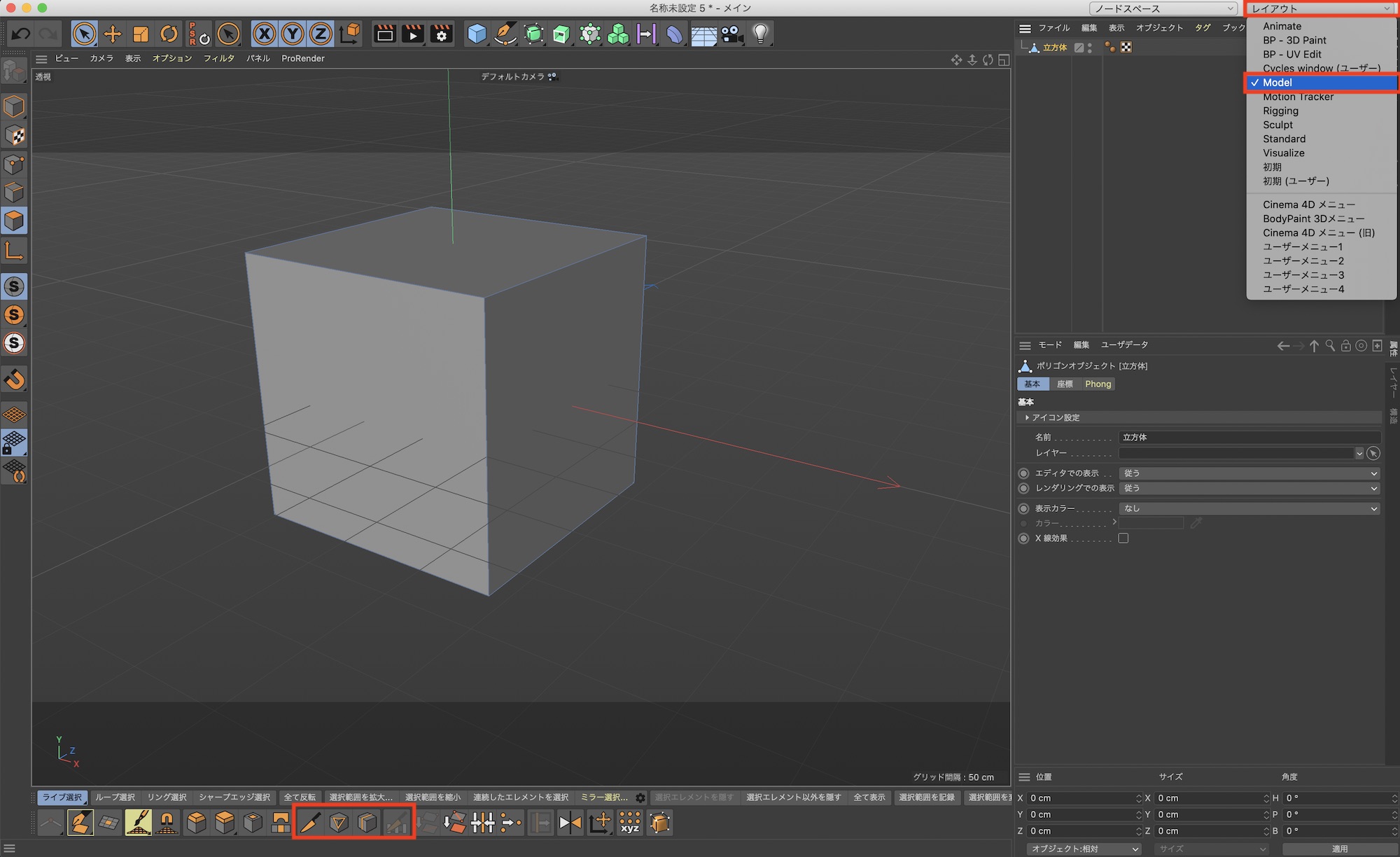Image resolution: width=1400 pixels, height=857 pixels.
Task: Click the cube primitive icon
Action: click(x=477, y=34)
